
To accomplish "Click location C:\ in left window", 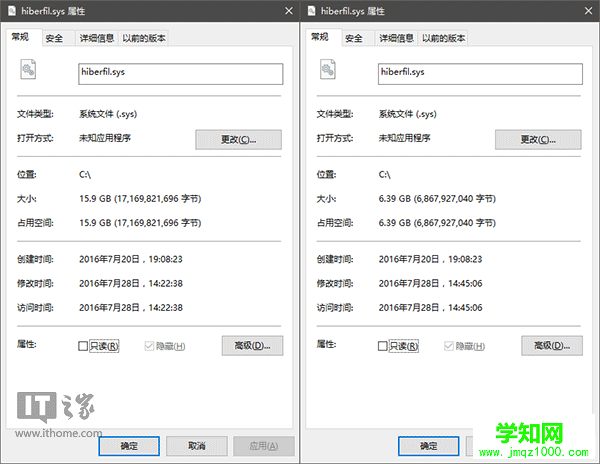I will (85, 175).
